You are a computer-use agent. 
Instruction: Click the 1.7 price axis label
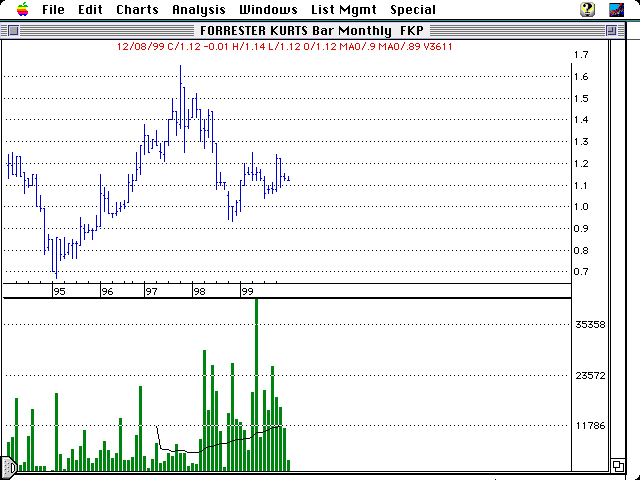581,55
